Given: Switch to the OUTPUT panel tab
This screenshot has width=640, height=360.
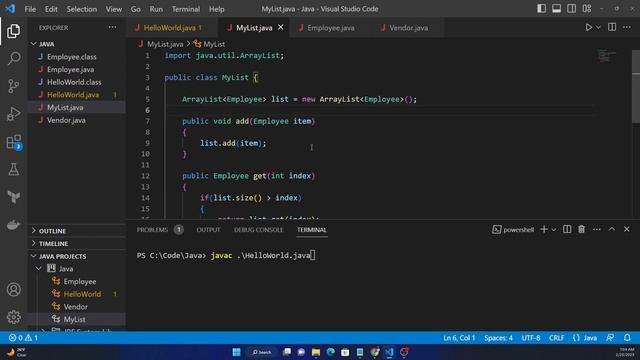Looking at the screenshot, I should pyautogui.click(x=208, y=229).
